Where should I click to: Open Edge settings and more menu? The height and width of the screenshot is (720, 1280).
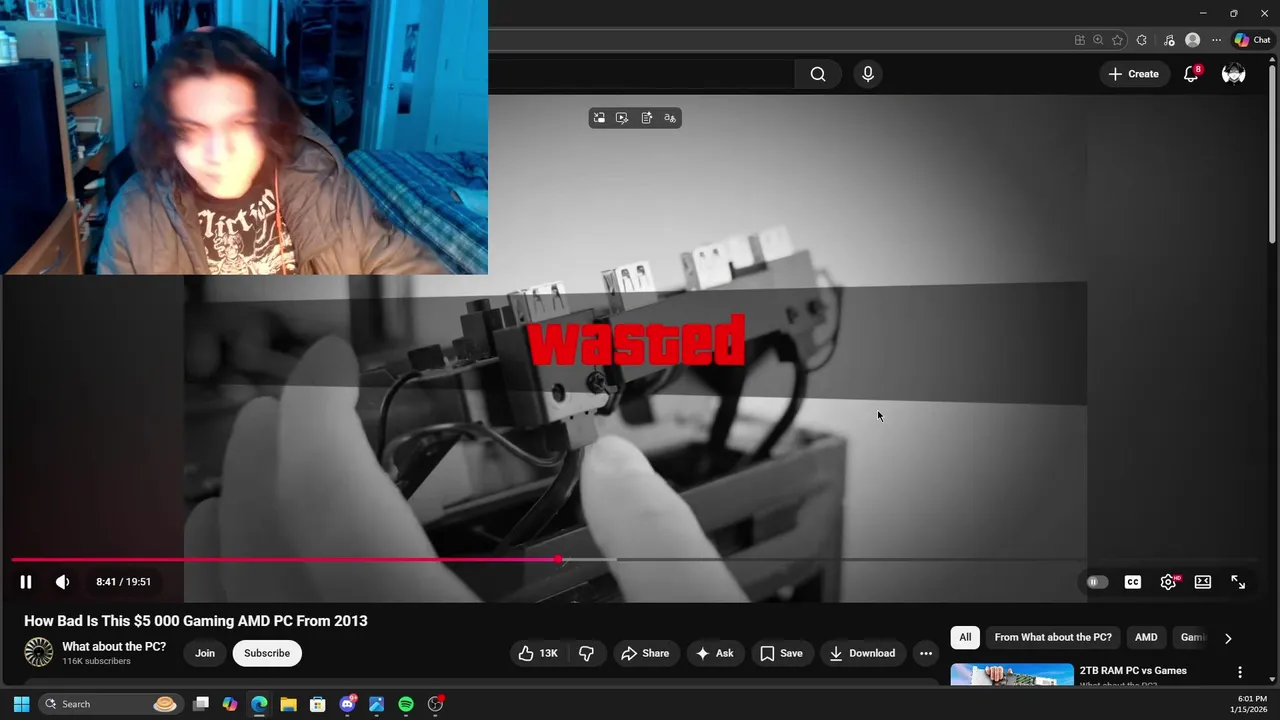[x=1216, y=40]
